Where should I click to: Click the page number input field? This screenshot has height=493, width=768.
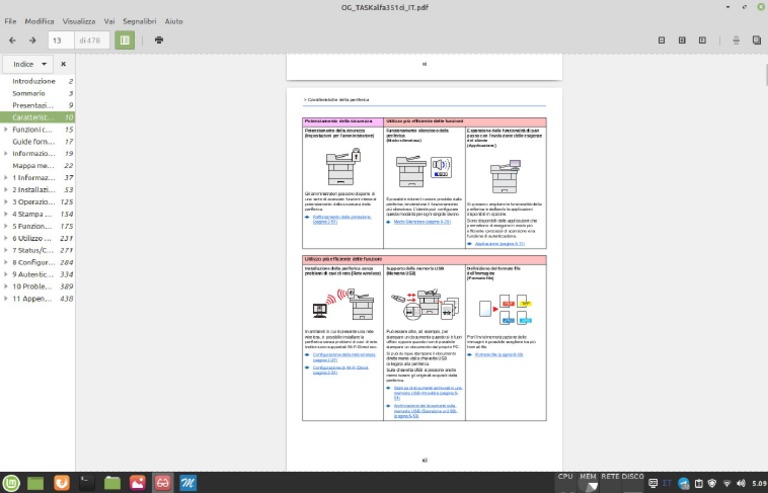tap(61, 40)
